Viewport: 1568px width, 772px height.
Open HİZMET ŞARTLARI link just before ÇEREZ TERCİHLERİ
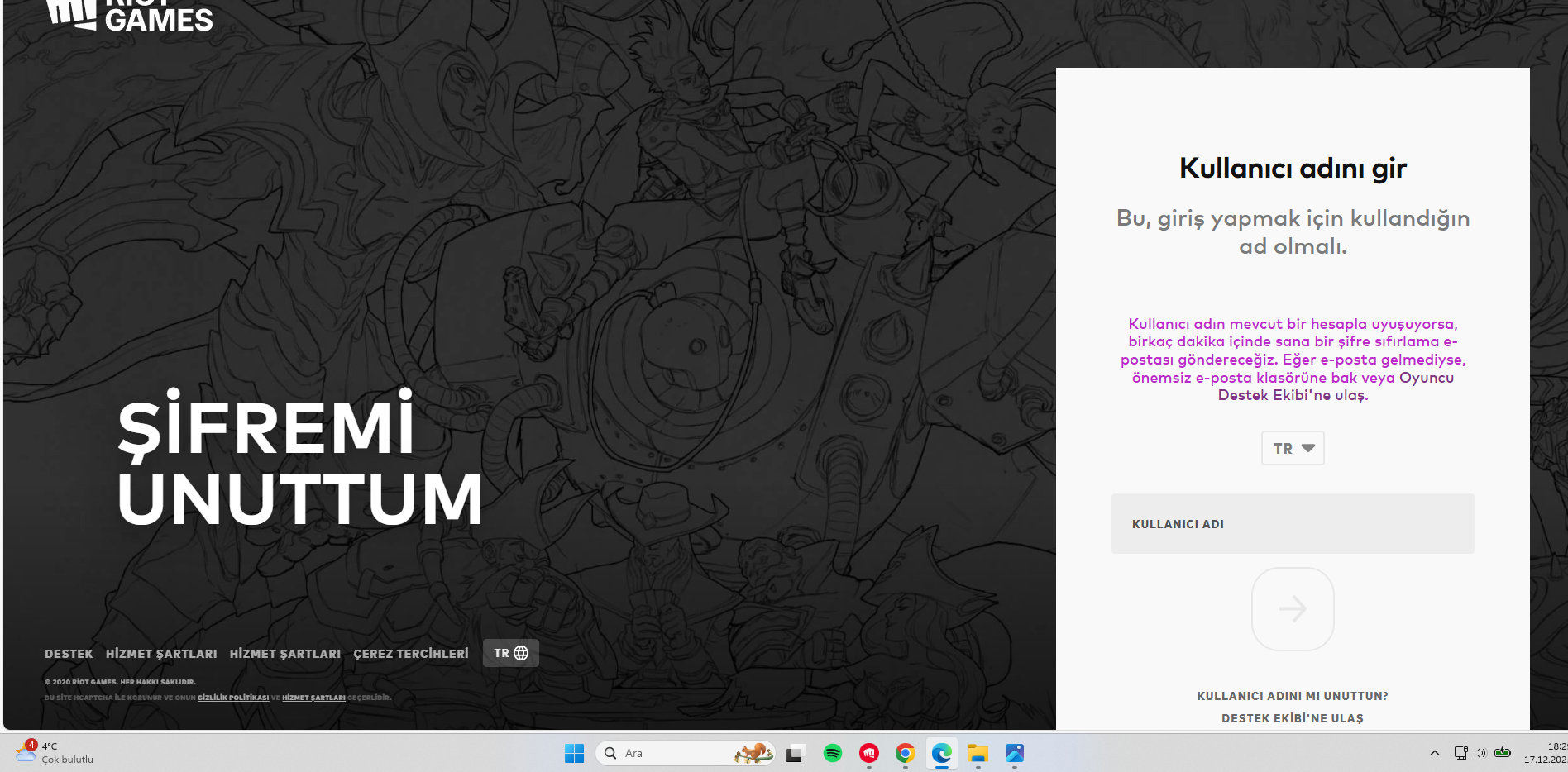tap(285, 654)
